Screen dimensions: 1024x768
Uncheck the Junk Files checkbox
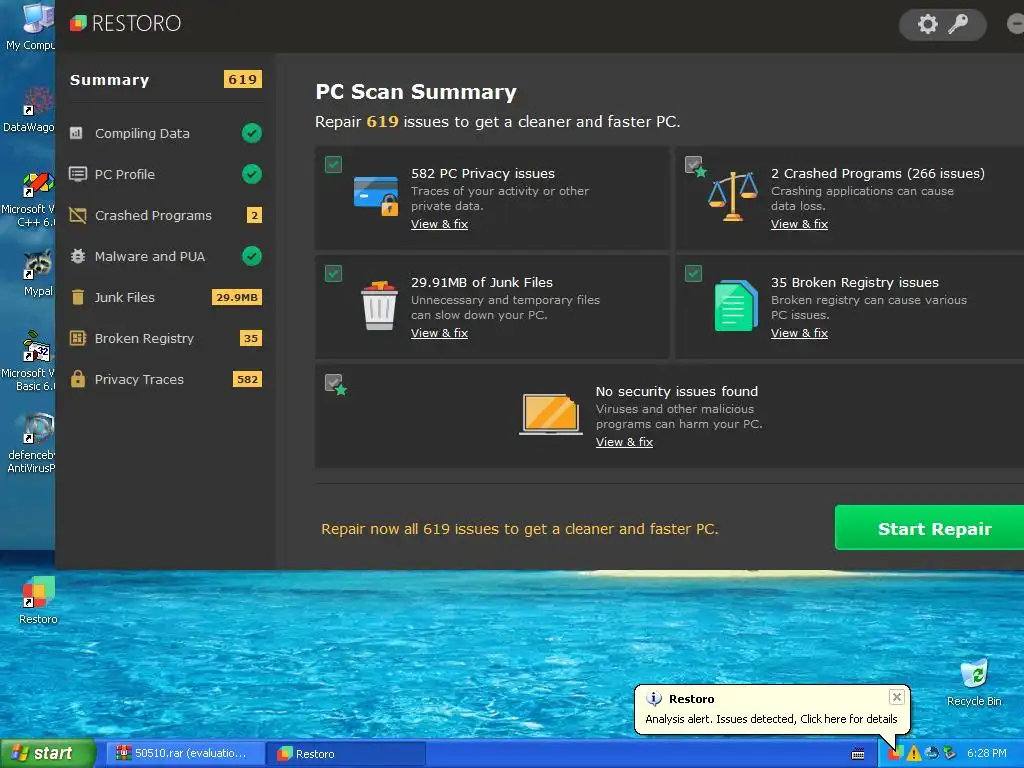[333, 273]
